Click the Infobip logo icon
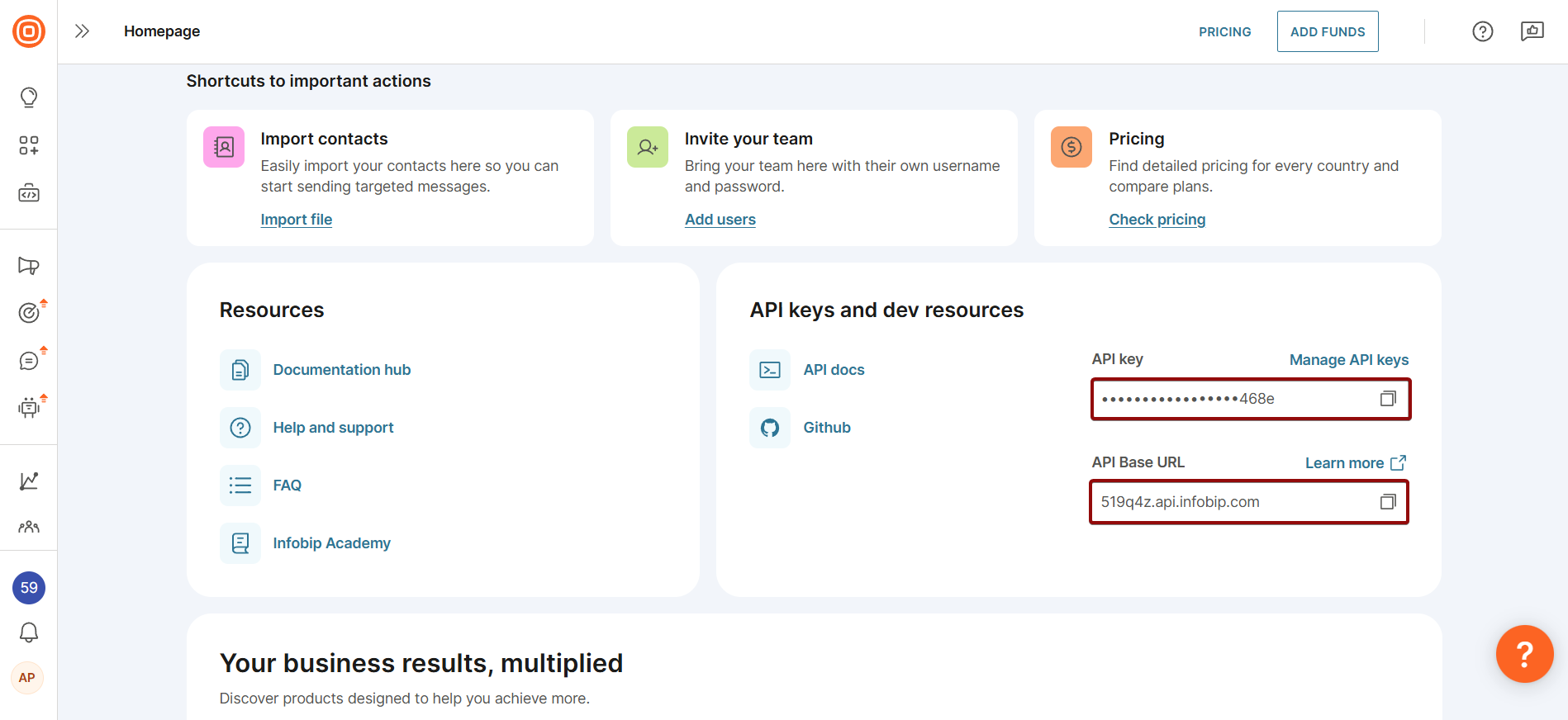The height and width of the screenshot is (720, 1568). 29,31
